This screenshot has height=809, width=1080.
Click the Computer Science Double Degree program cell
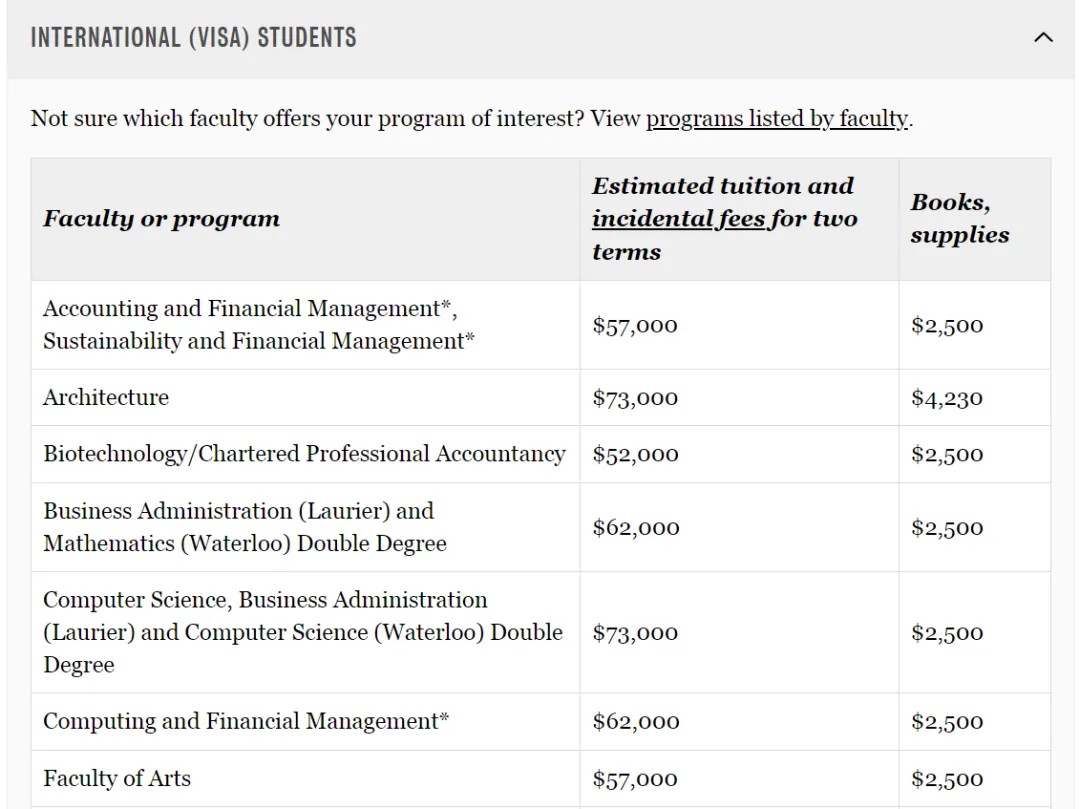click(305, 632)
